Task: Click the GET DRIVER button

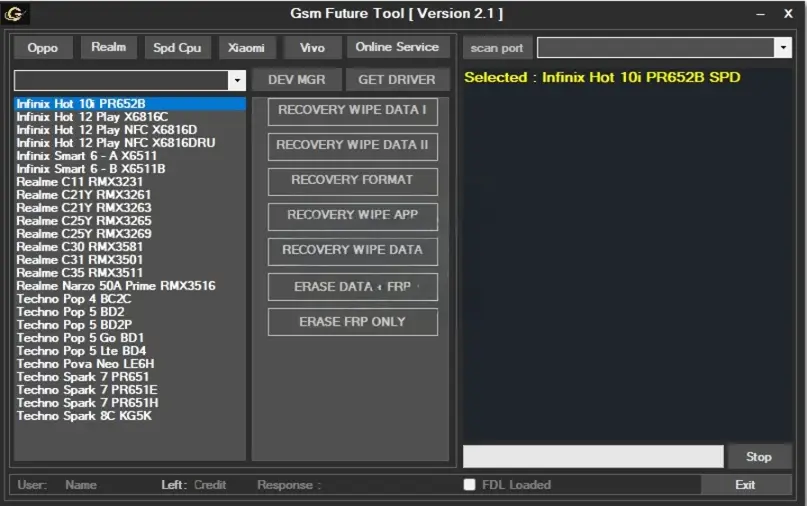Action: click(x=397, y=80)
